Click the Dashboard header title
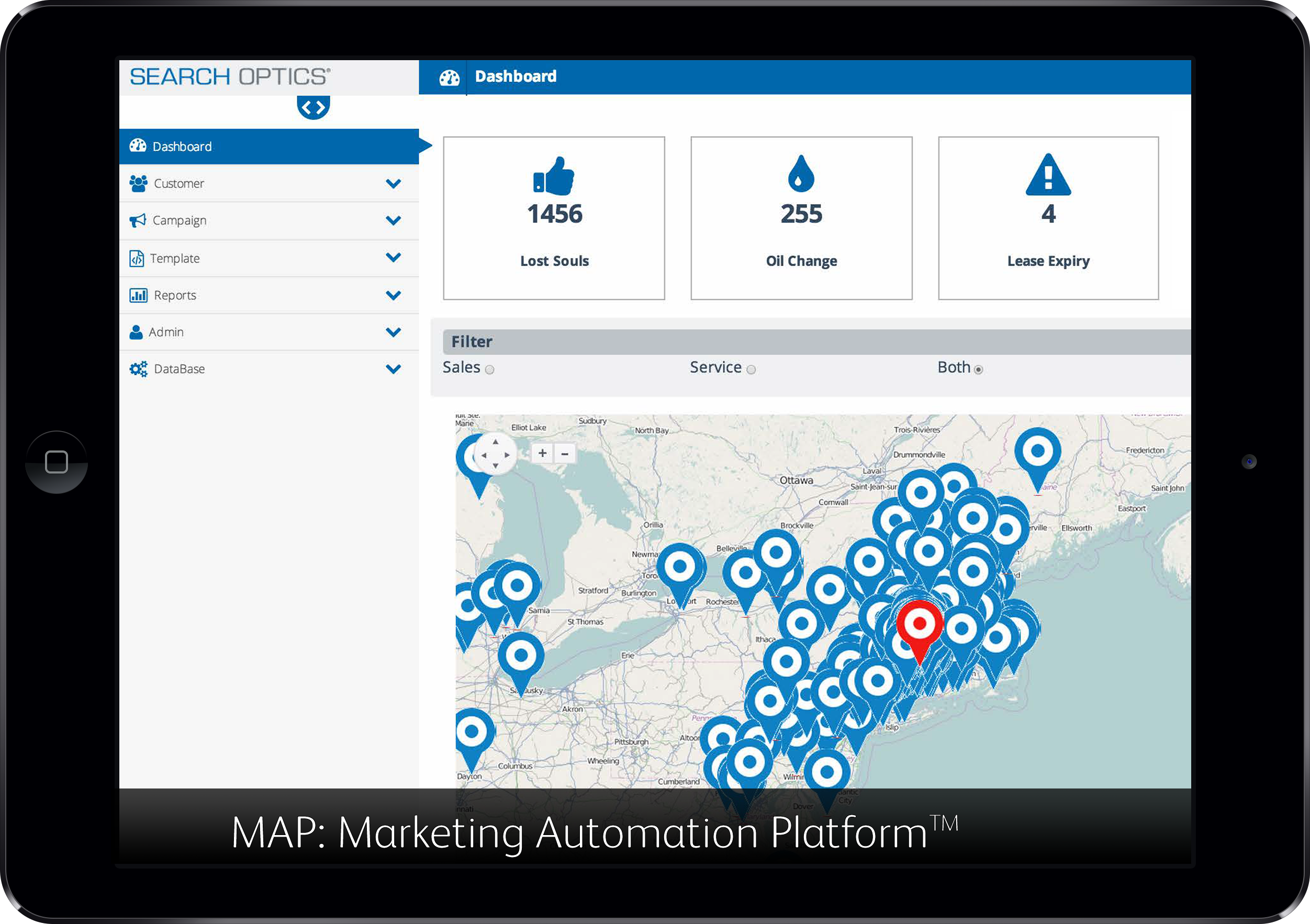The height and width of the screenshot is (924, 1310). [x=516, y=76]
